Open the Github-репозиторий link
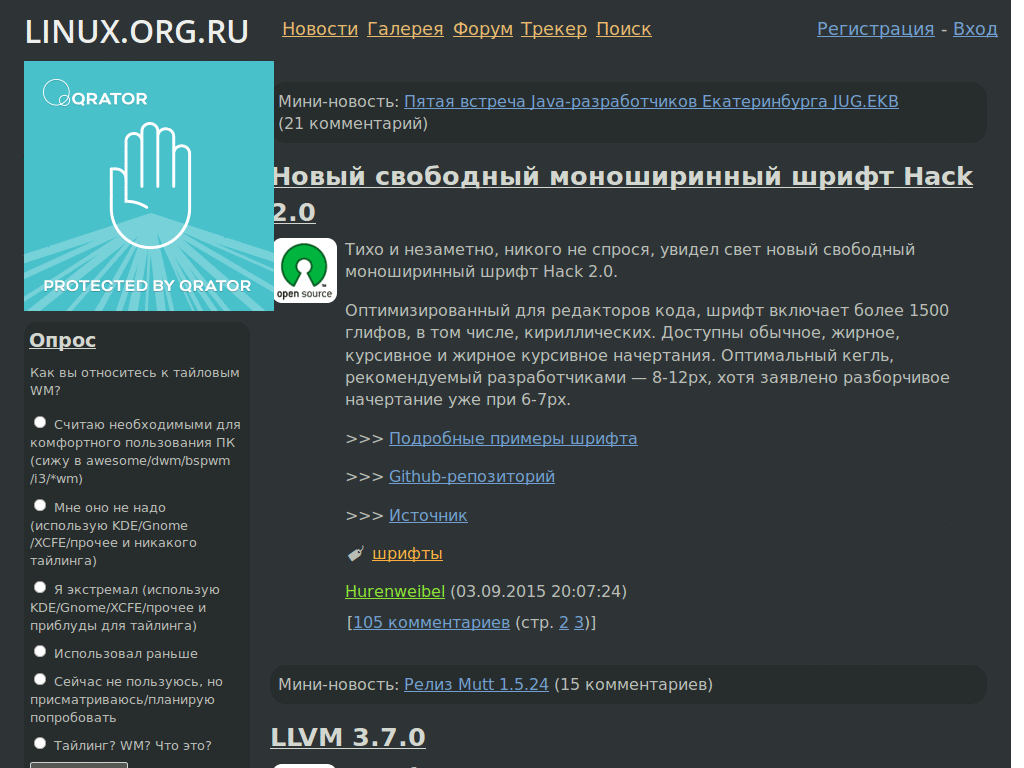 (x=472, y=476)
